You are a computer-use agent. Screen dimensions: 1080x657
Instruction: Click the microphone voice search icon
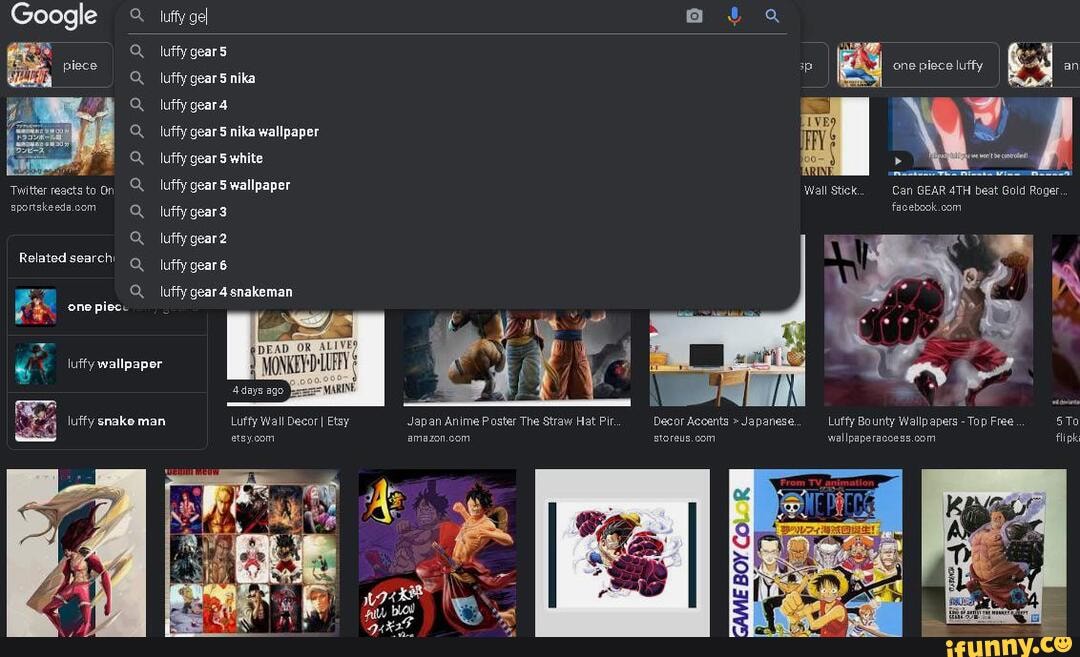(734, 16)
